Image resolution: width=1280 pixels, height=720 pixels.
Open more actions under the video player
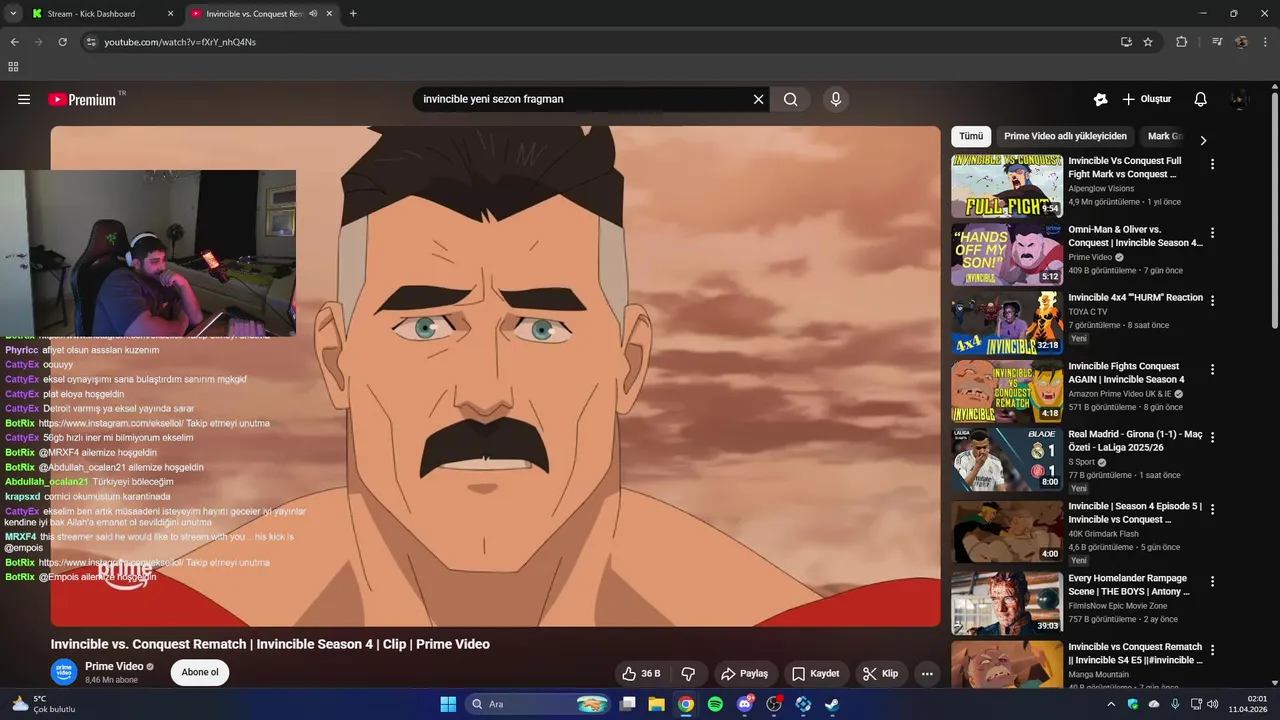(x=927, y=673)
